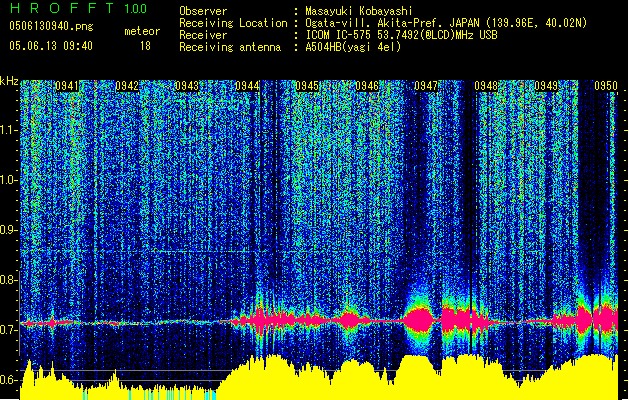The image size is (629, 400).
Task: Click the 0.6 frequency axis tick
Action: coord(9,380)
